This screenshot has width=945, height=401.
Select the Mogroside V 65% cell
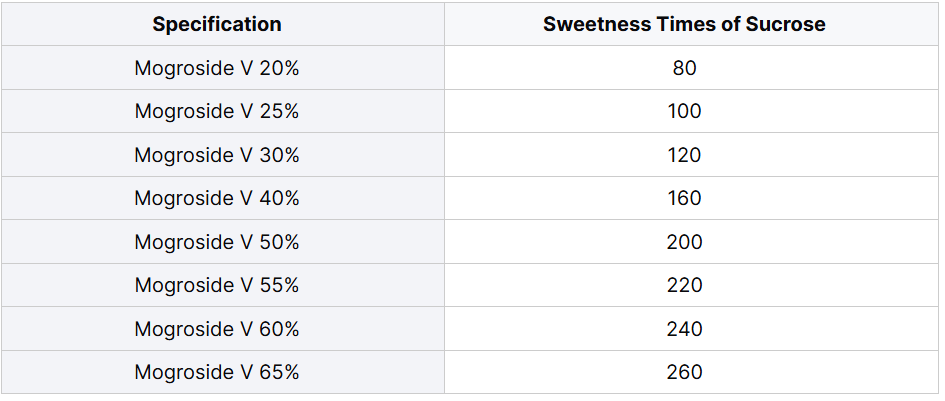(217, 372)
